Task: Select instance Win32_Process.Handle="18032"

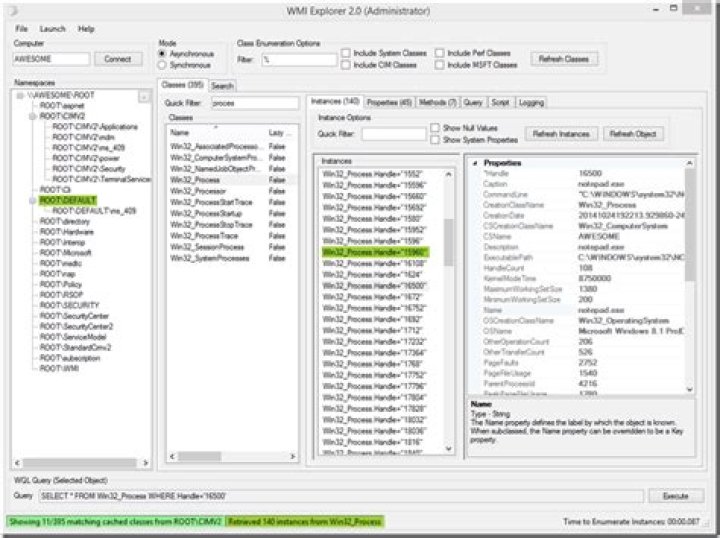Action: click(374, 420)
